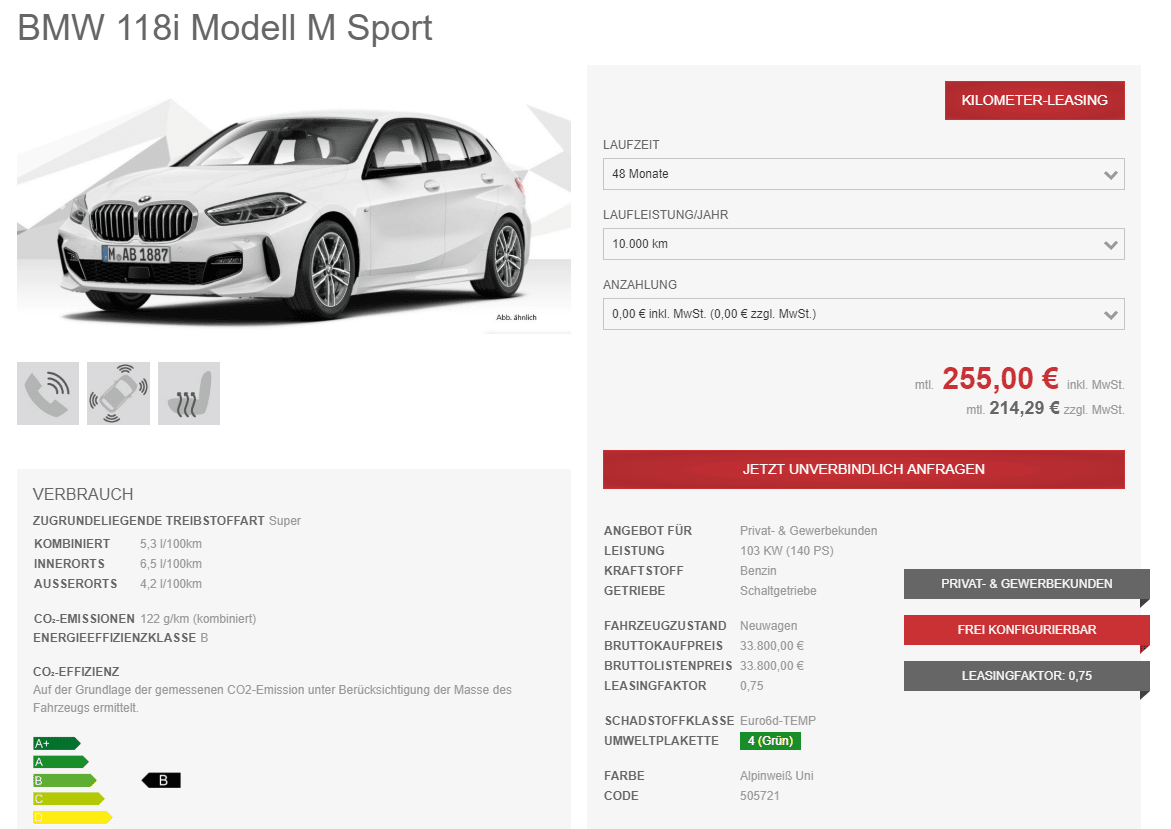Click the green B efficiency class arrow
The image size is (1171, 829).
point(64,780)
